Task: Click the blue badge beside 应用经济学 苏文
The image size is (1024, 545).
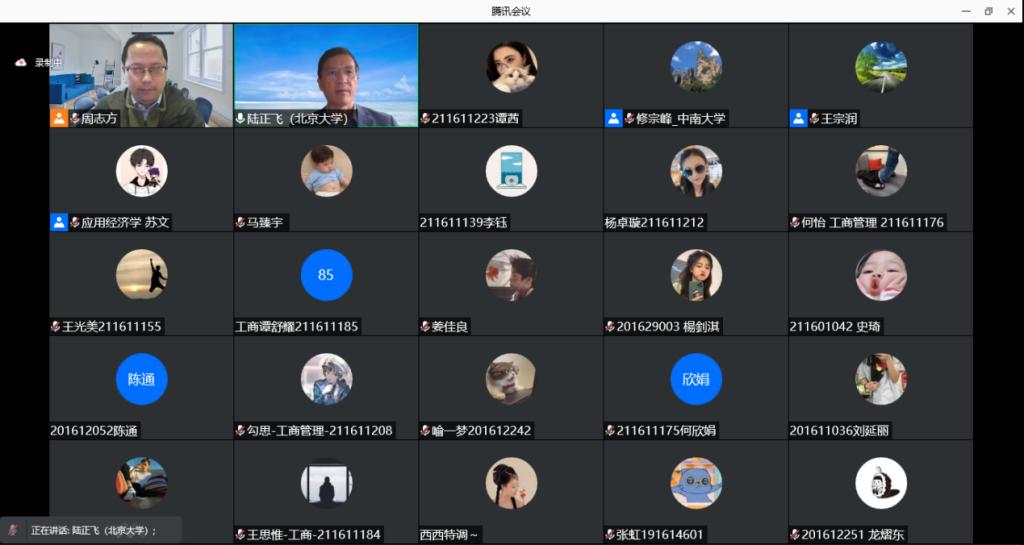Action: (59, 222)
